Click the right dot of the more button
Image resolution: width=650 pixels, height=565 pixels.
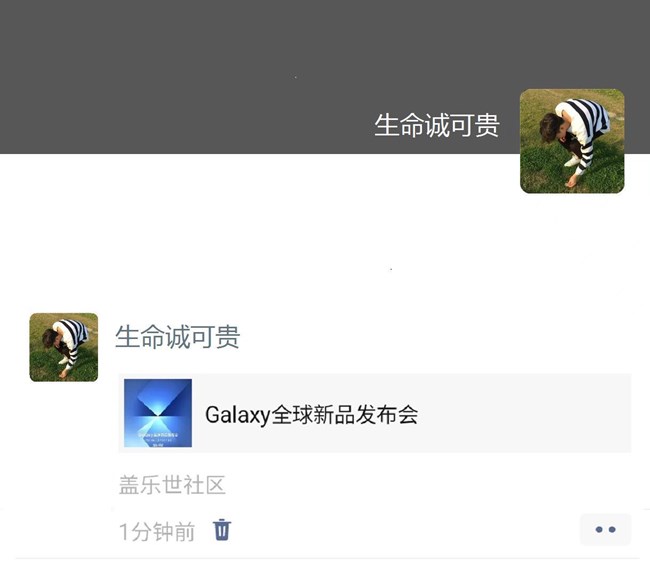point(612,530)
